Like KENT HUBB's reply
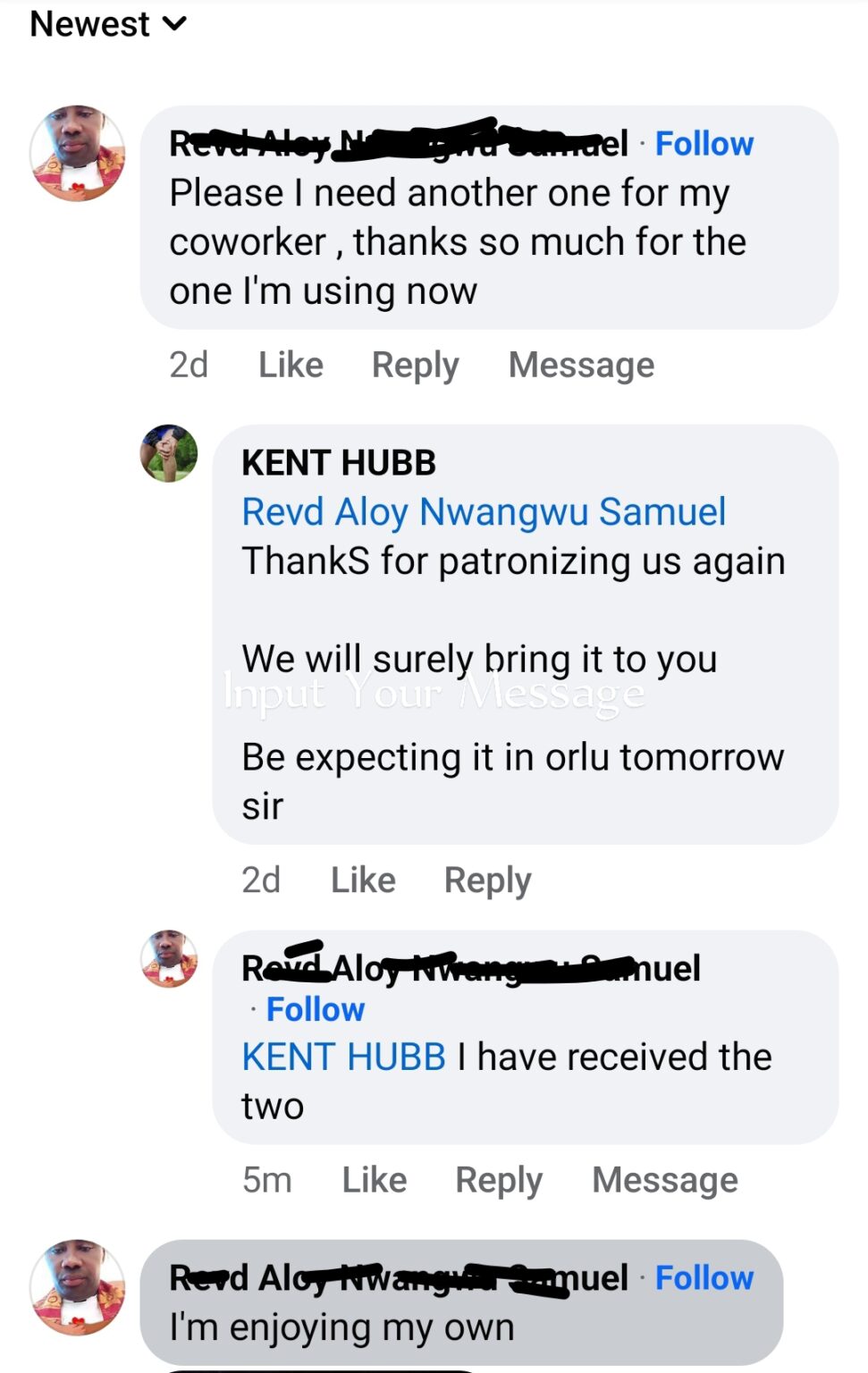The width and height of the screenshot is (868, 1373). point(363,880)
